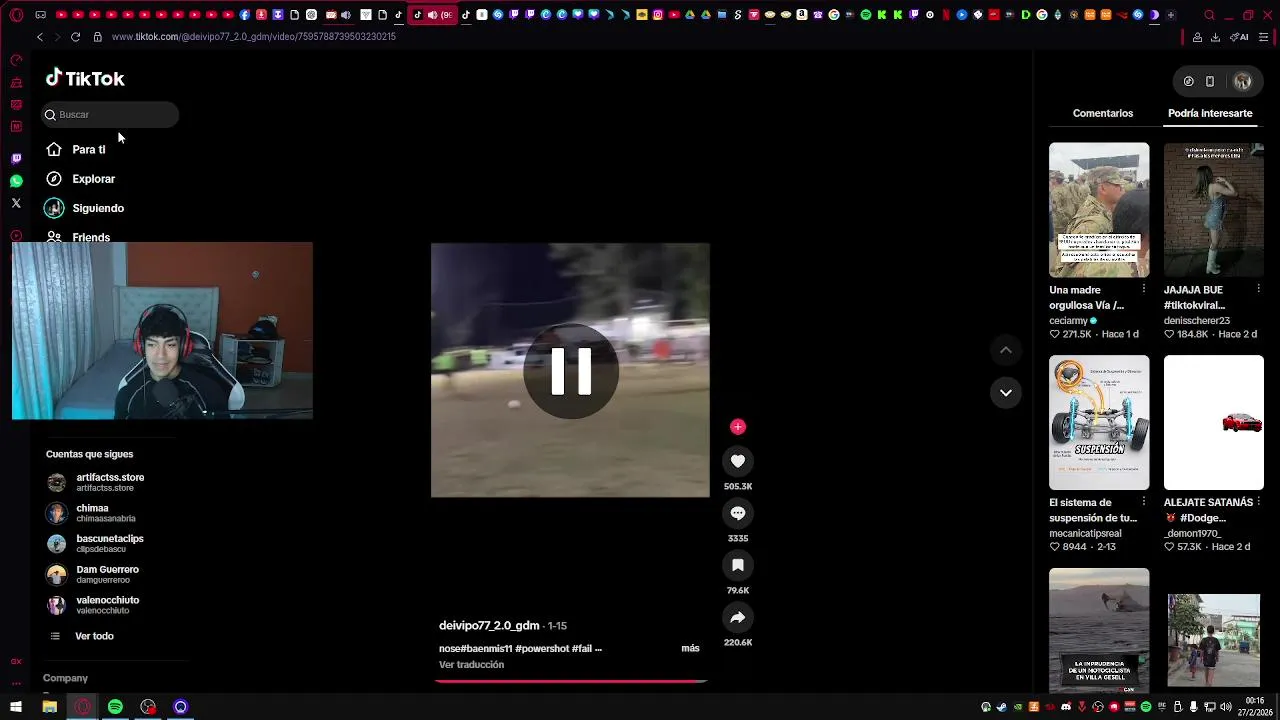Viewport: 1280px width, 720px height.
Task: Open profile avatar menu at top right
Action: click(1243, 82)
